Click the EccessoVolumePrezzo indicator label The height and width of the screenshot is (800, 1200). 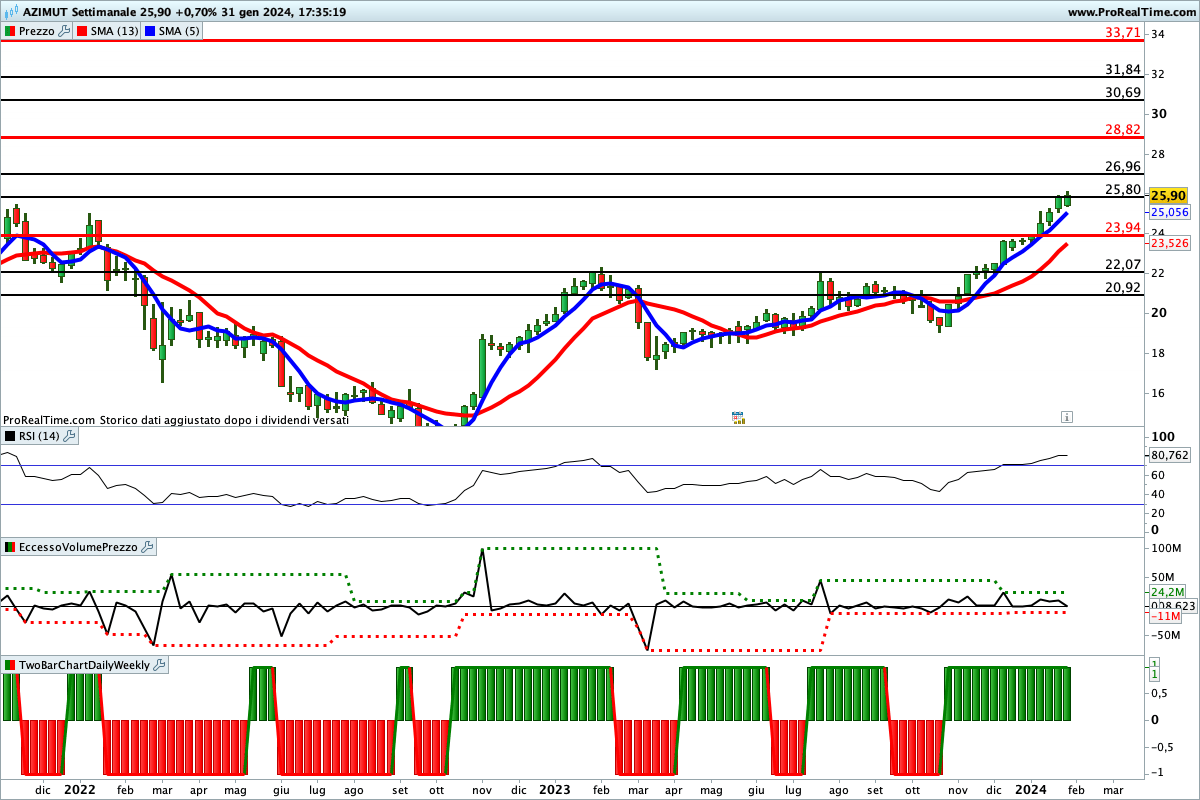click(x=76, y=547)
